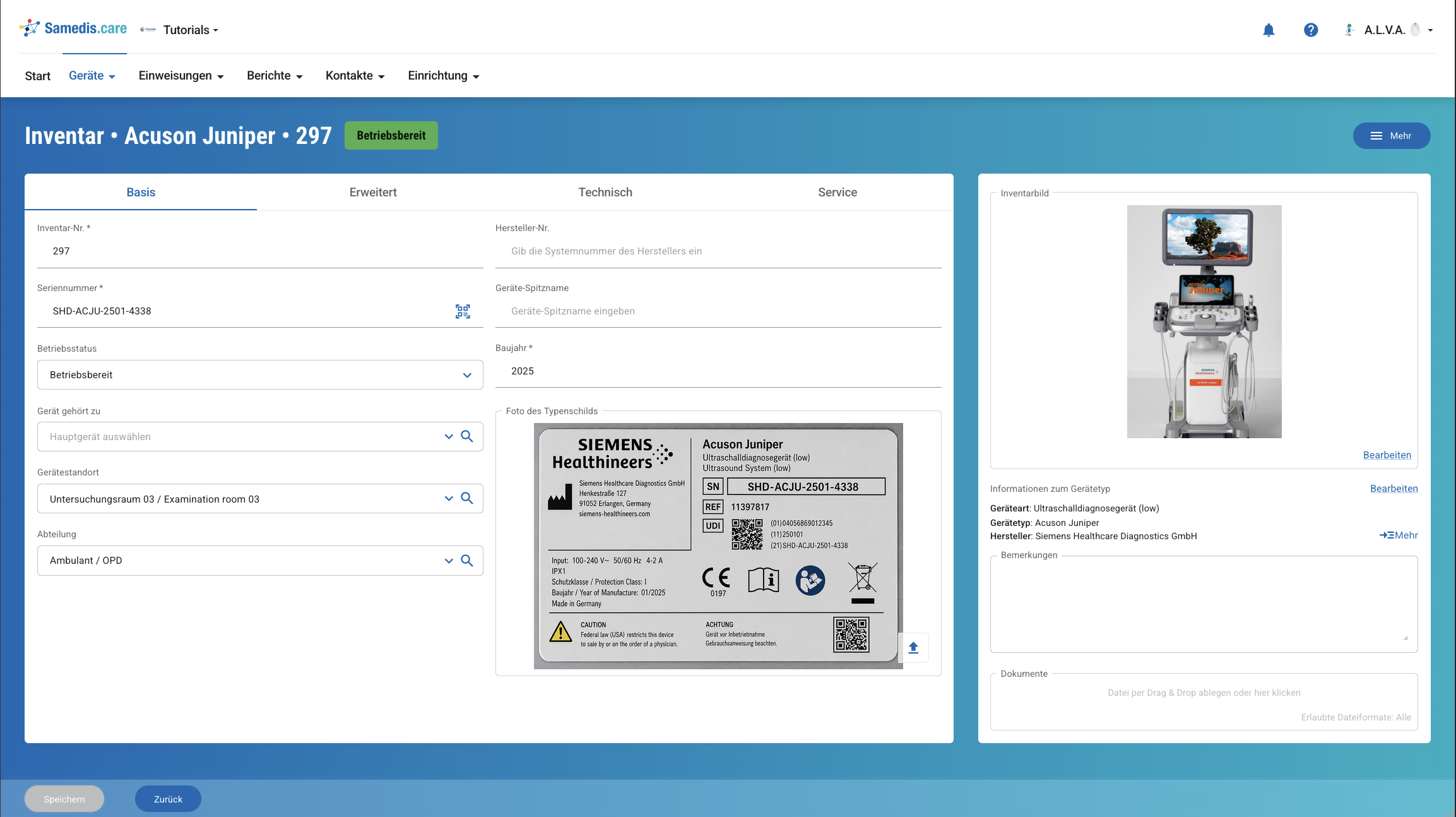Click the Samedis.care logo
Image resolution: width=1456 pixels, height=817 pixels.
(73, 28)
